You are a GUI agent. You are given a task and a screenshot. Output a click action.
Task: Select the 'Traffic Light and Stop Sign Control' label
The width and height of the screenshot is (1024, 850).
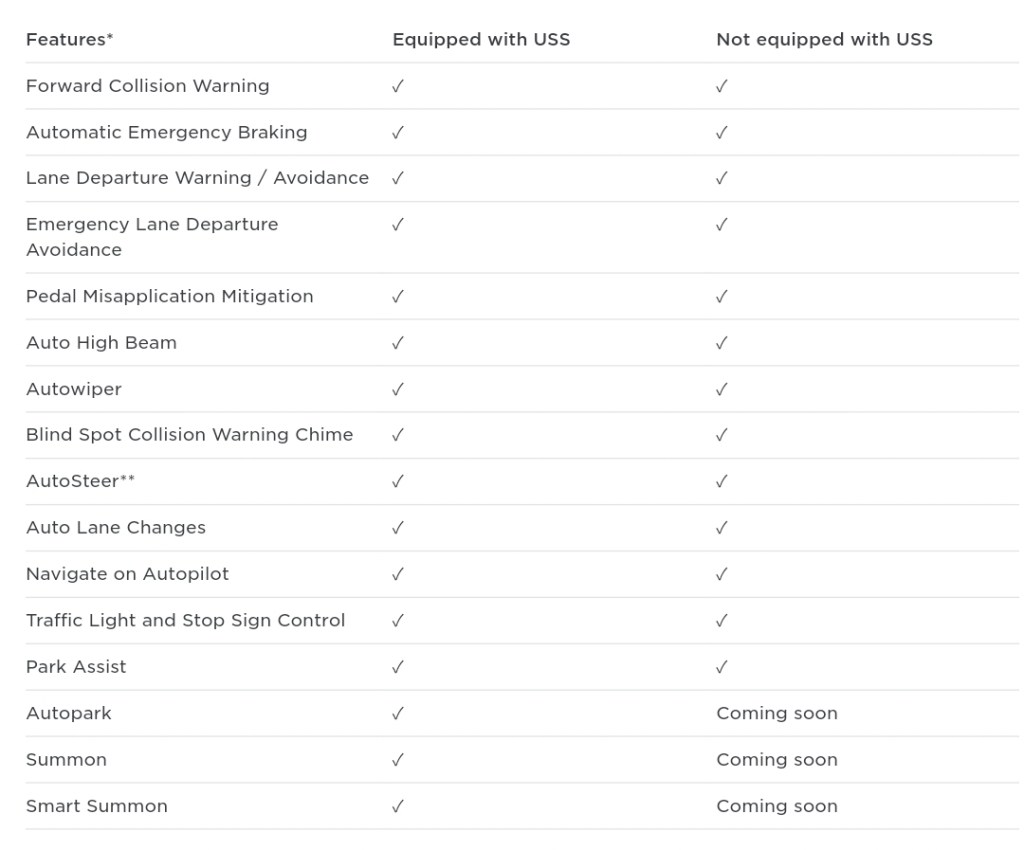pyautogui.click(x=185, y=620)
